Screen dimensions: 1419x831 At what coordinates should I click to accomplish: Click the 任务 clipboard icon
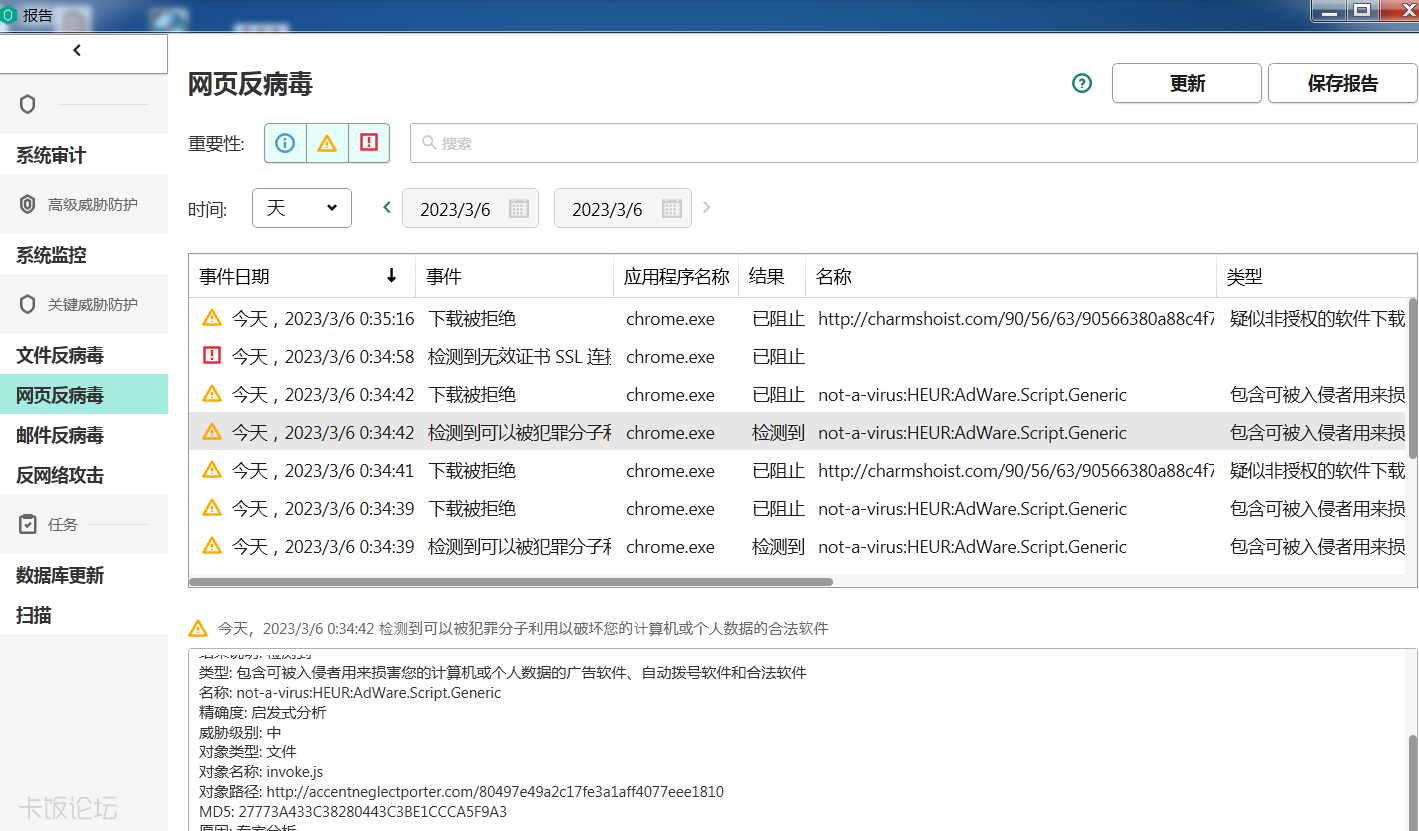(x=28, y=524)
